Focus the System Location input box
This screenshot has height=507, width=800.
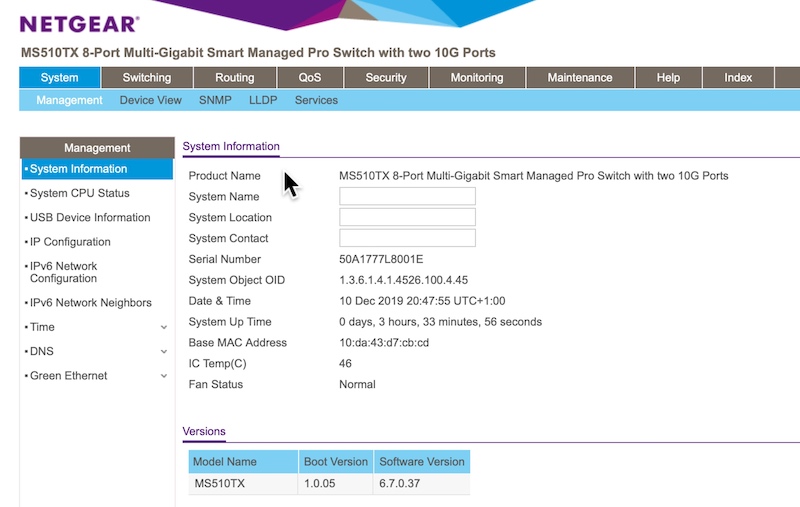pos(407,217)
